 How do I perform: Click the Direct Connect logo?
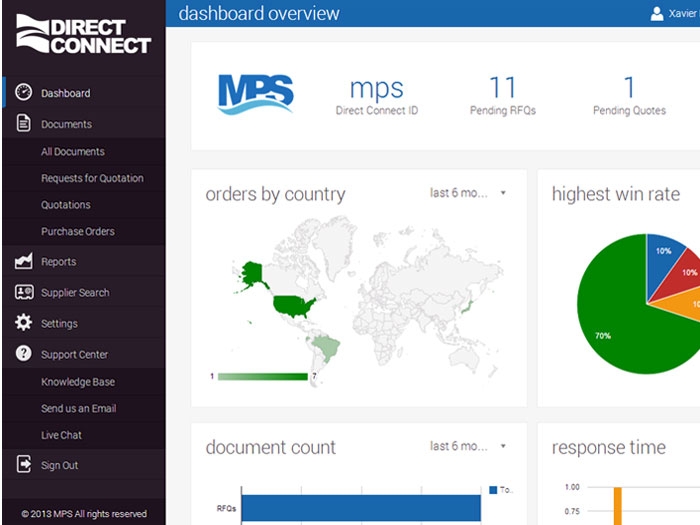[x=83, y=34]
